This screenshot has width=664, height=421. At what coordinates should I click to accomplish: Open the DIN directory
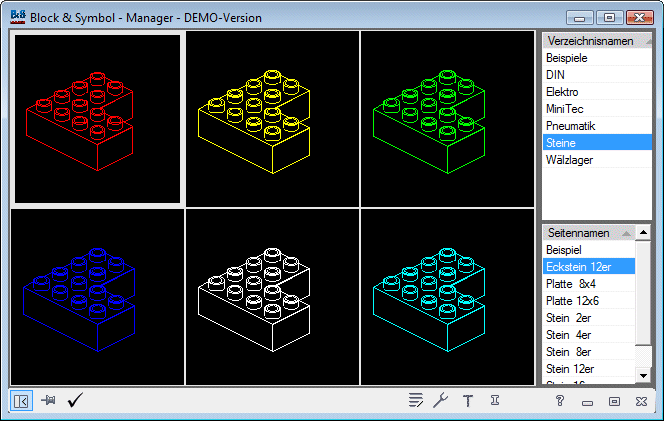tap(597, 75)
